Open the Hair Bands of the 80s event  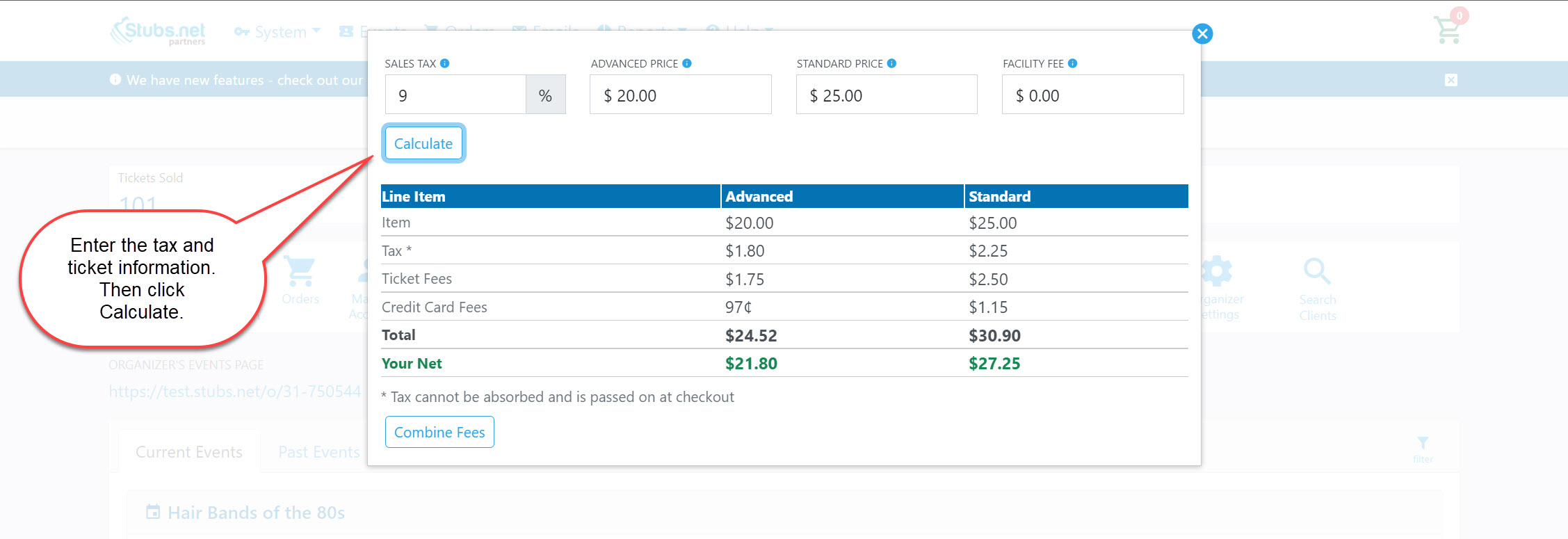[256, 513]
